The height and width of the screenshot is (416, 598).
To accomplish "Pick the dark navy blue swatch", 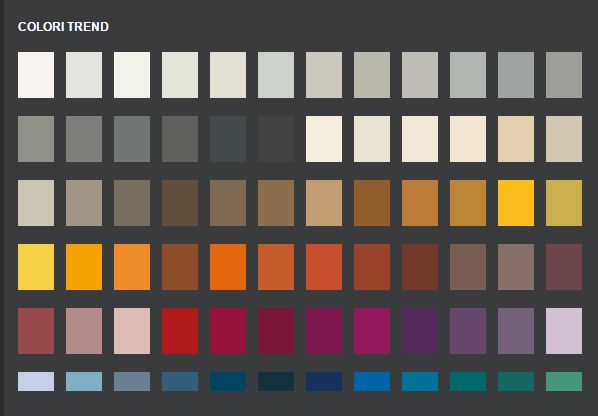I will [324, 381].
